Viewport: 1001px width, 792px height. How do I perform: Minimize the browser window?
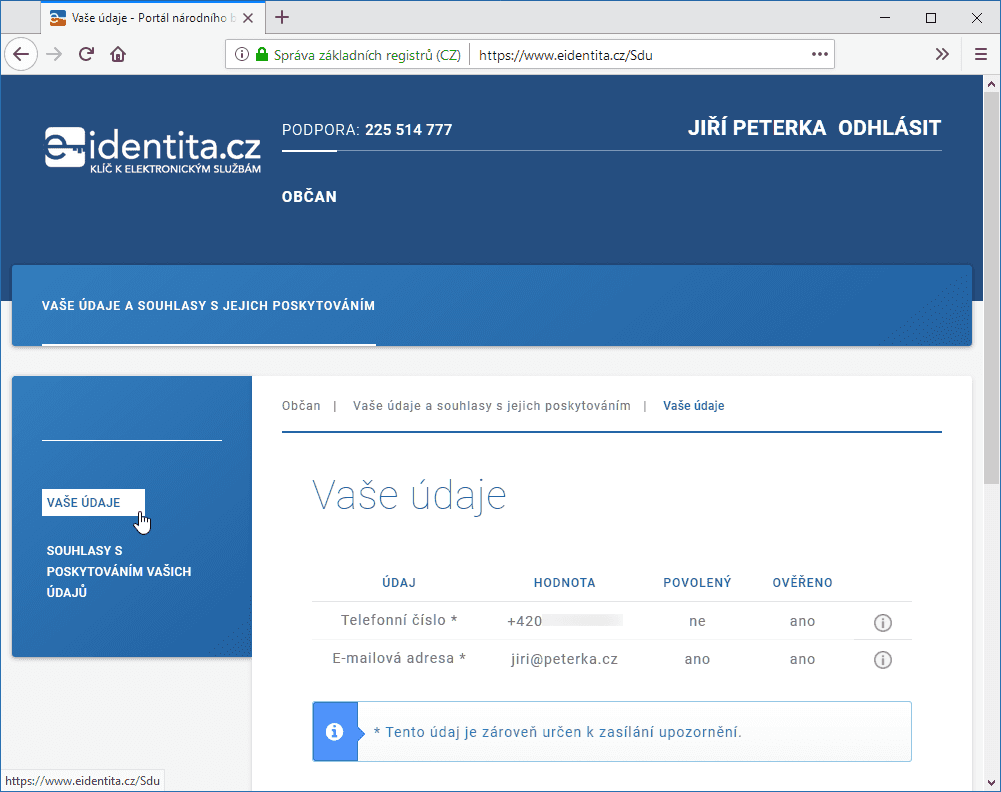[x=885, y=18]
